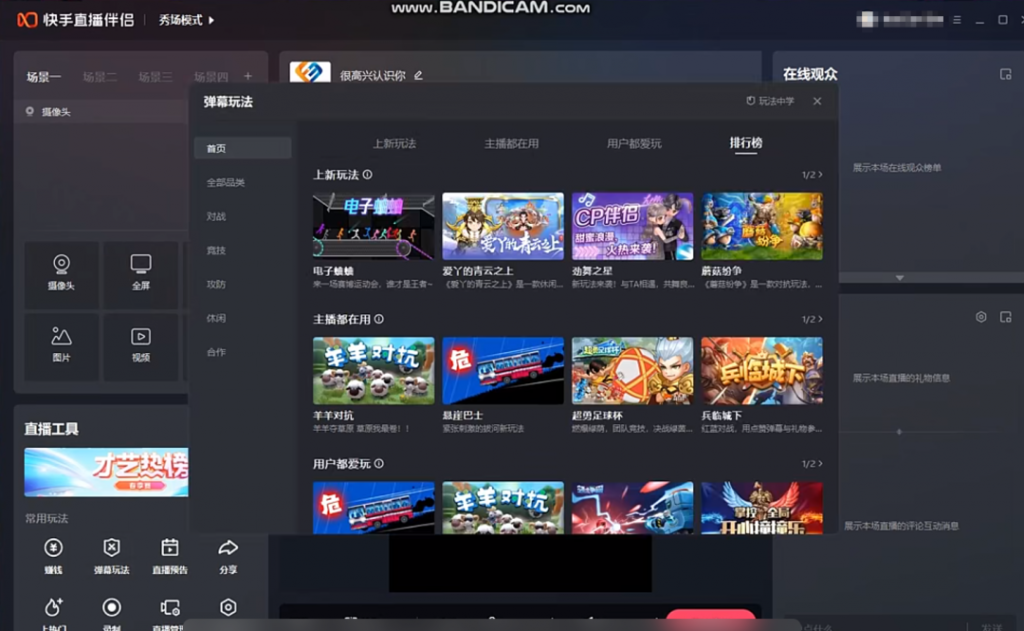The width and height of the screenshot is (1024, 631).
Task: Add a 视频 video source
Action: click(141, 346)
